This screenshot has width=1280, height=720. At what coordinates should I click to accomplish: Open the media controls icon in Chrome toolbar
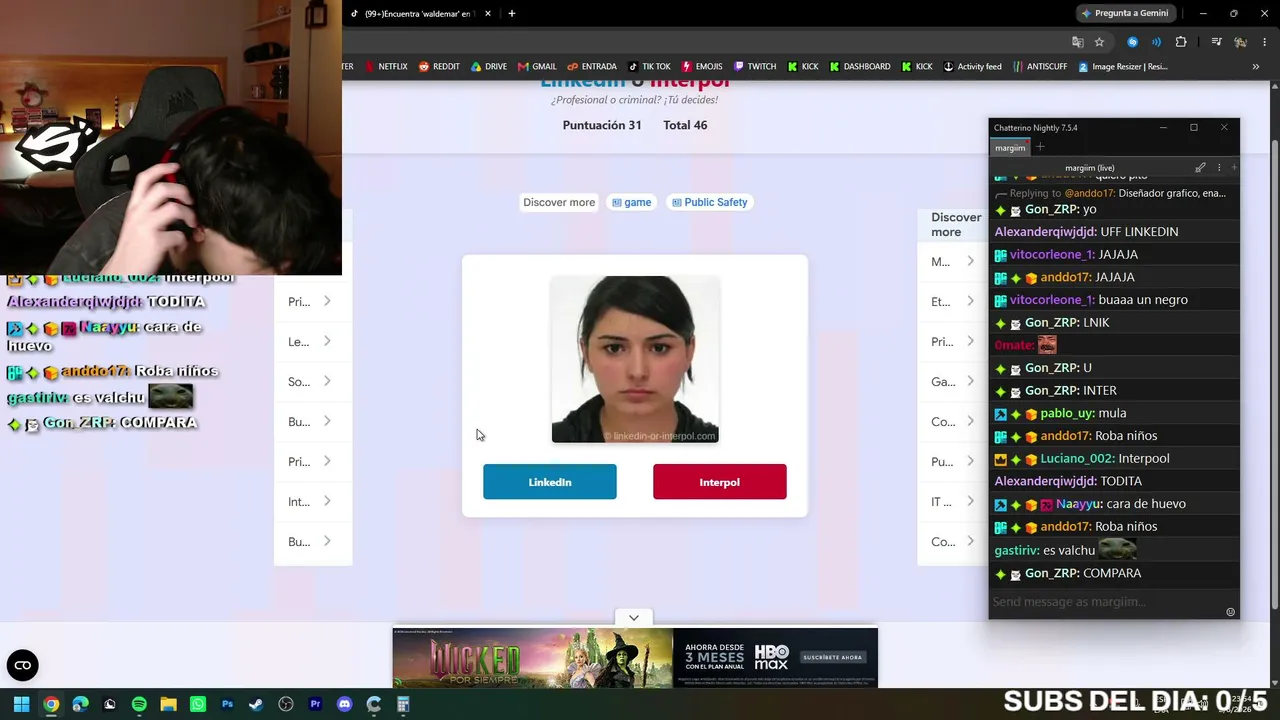point(1216,42)
